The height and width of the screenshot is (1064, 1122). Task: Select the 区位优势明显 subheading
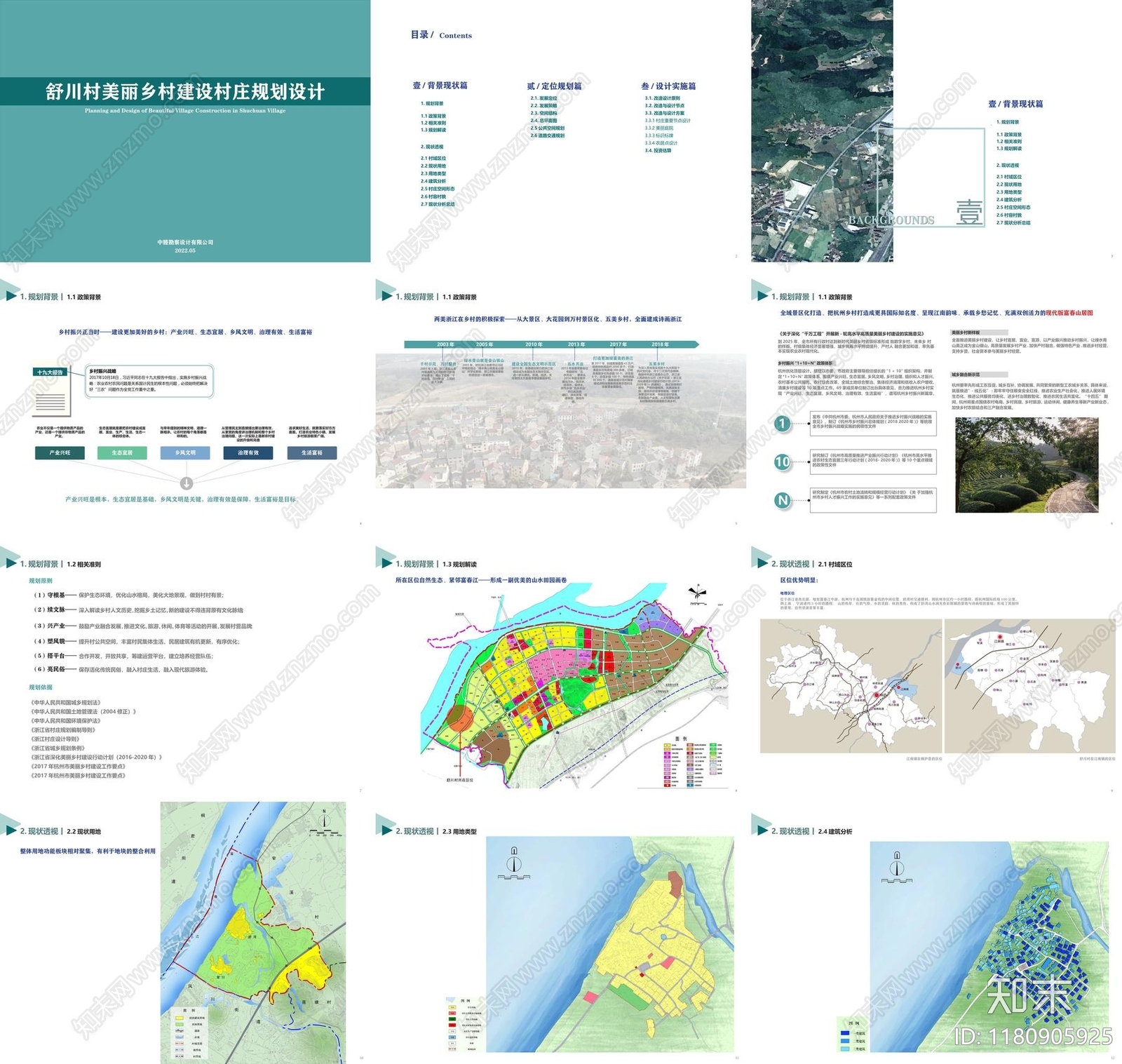click(799, 580)
